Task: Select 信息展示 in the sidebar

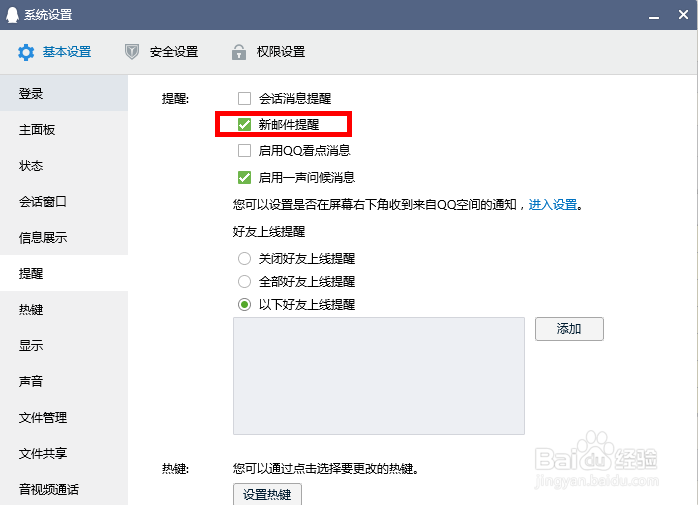Action: pos(64,237)
